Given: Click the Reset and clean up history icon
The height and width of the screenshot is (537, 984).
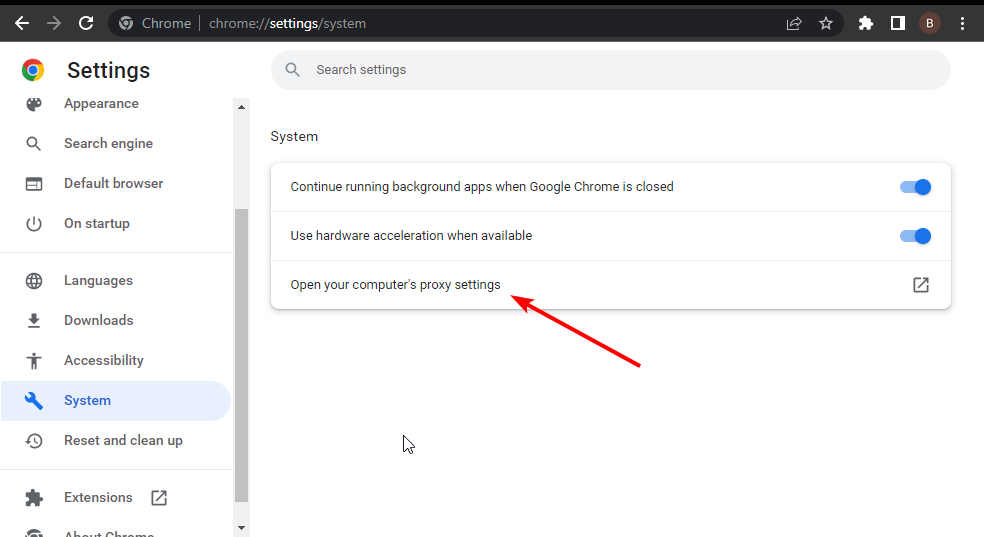Looking at the screenshot, I should (34, 440).
